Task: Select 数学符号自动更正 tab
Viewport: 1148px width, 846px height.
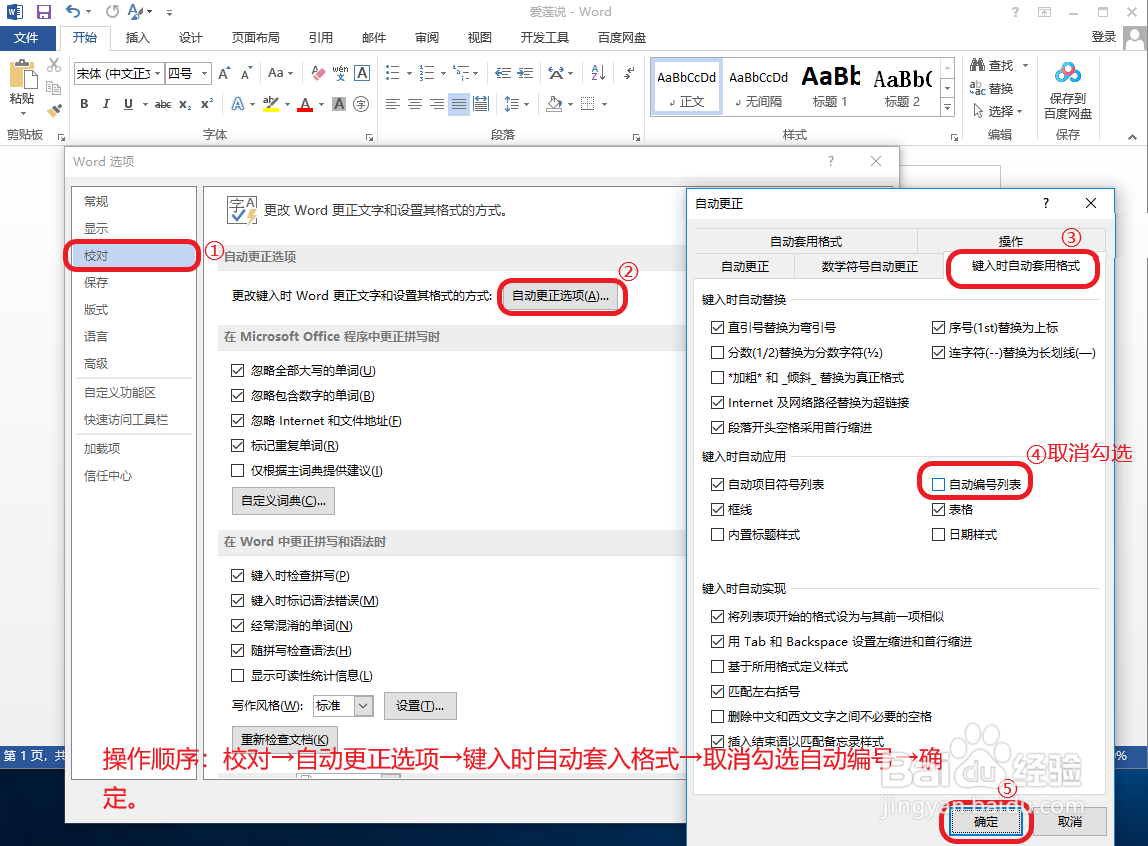Action: pyautogui.click(x=869, y=266)
